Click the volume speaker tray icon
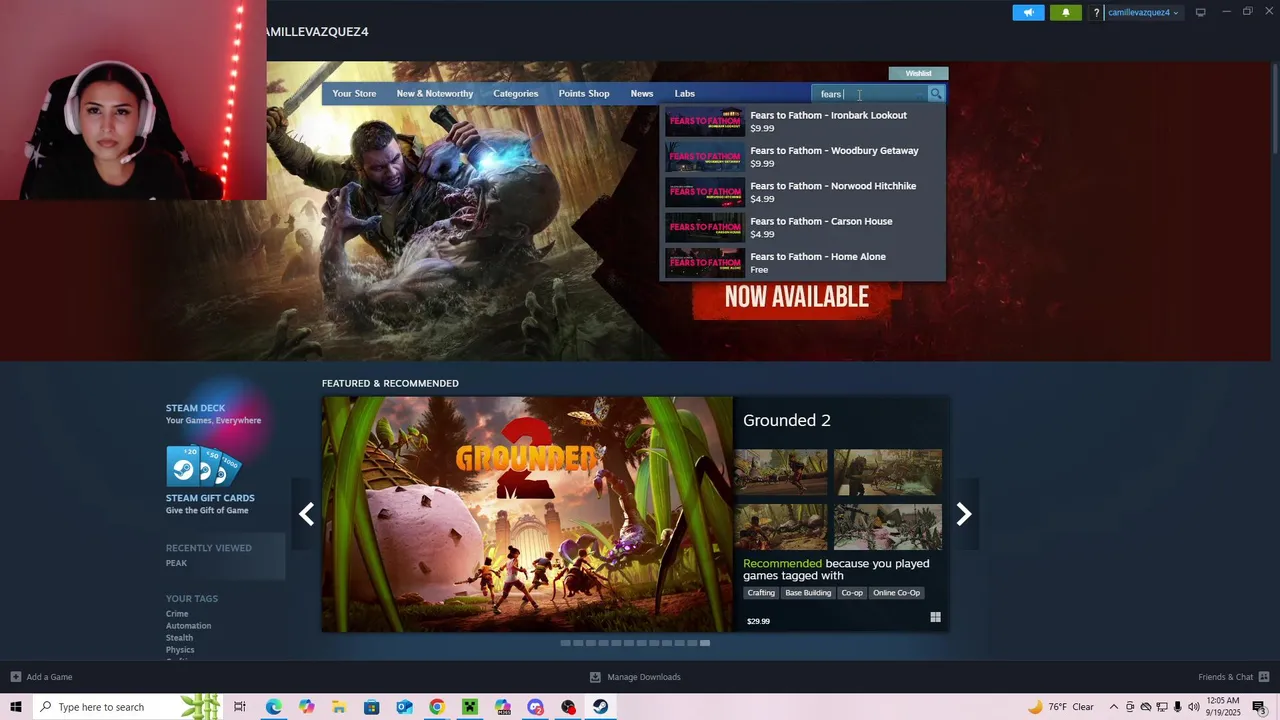The height and width of the screenshot is (720, 1280). (x=1193, y=707)
